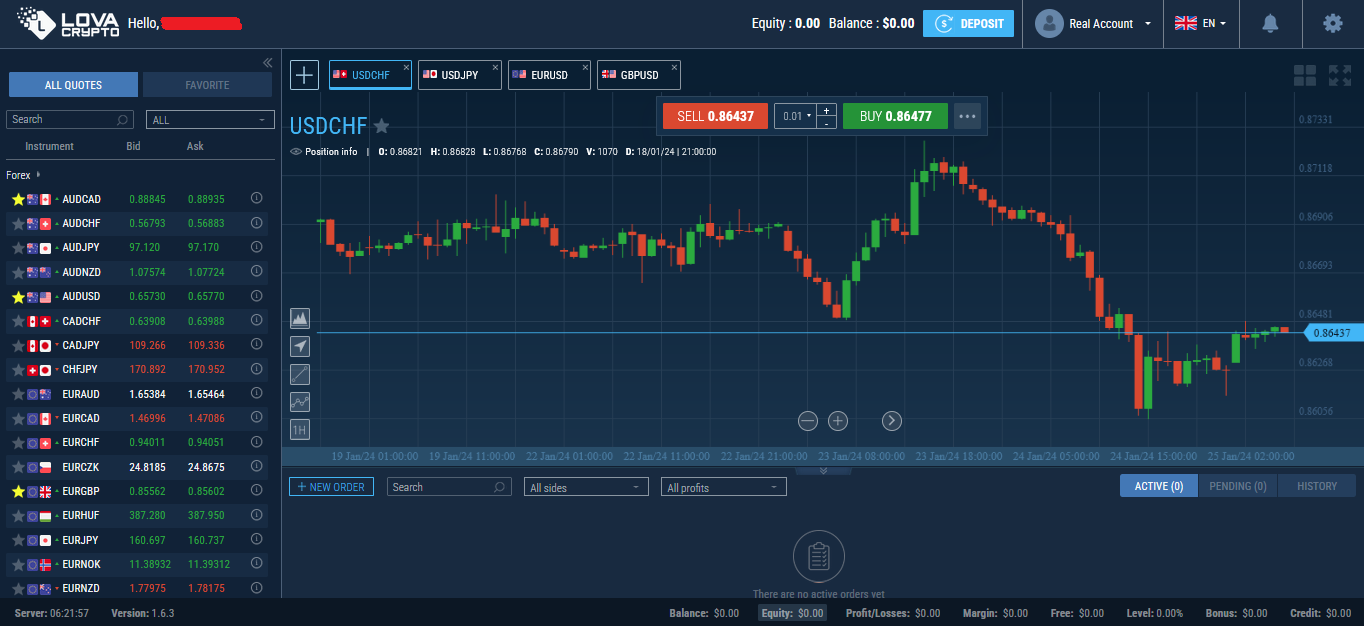Click the Lova Crypto logo

point(68,22)
